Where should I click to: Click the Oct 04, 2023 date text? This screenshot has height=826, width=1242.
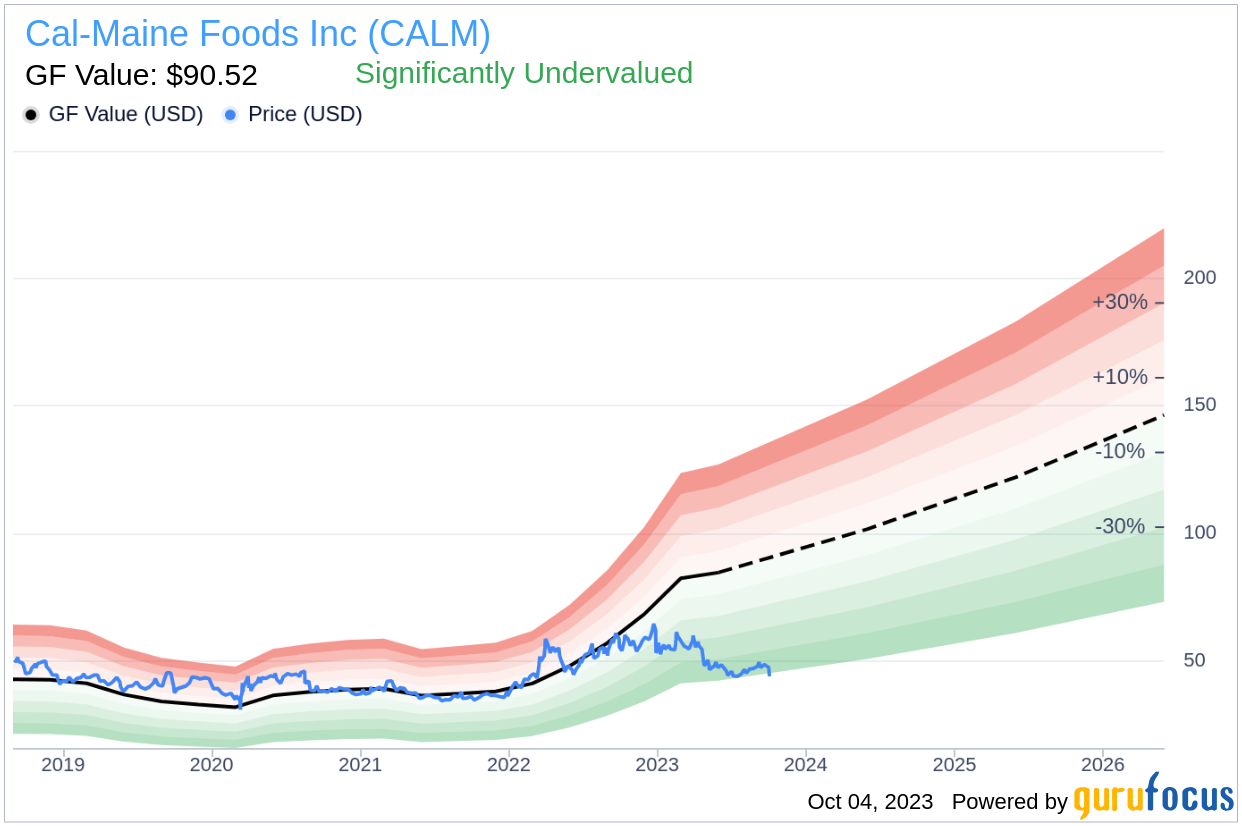pos(870,802)
